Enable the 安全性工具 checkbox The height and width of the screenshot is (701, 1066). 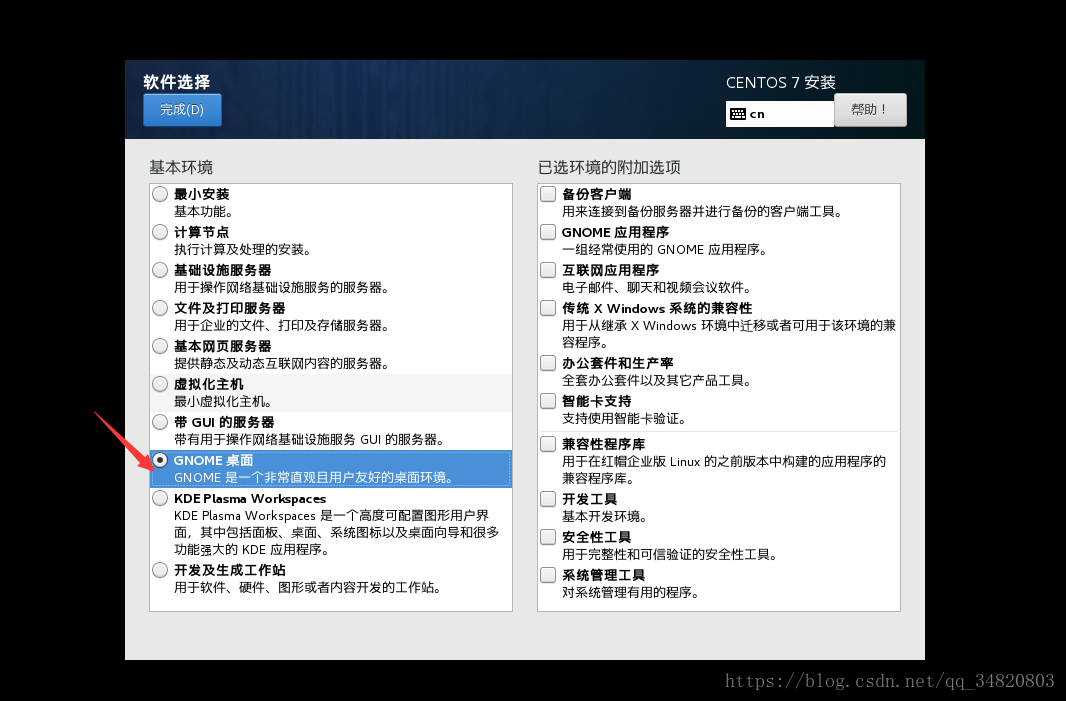548,537
